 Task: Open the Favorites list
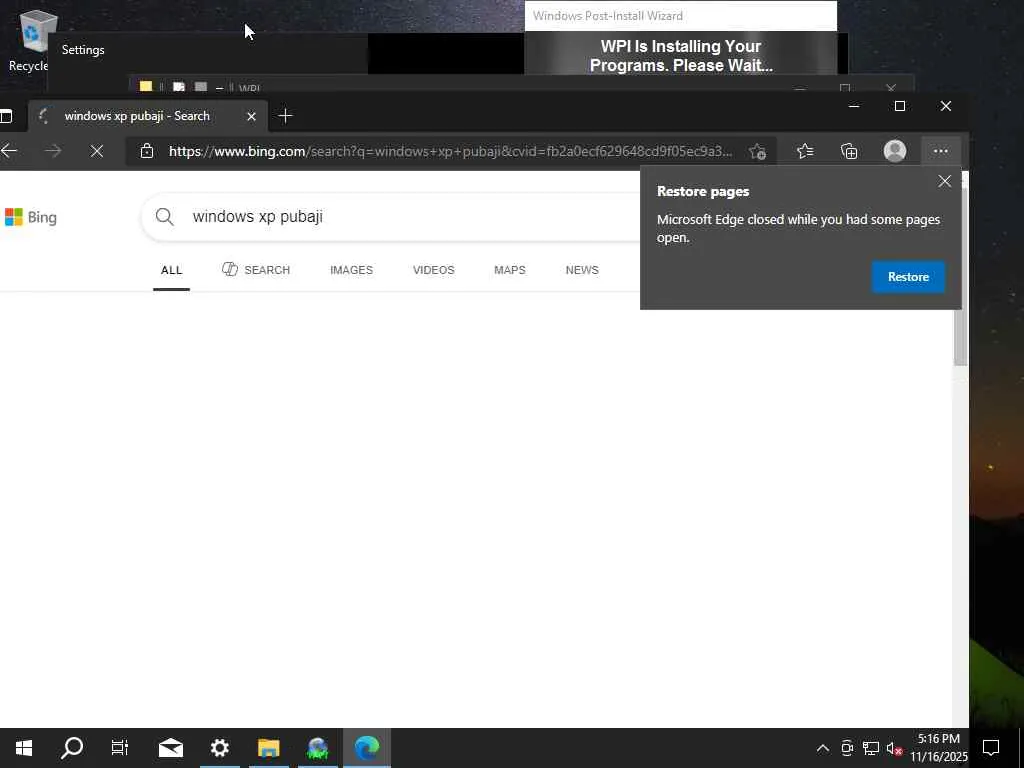(805, 151)
